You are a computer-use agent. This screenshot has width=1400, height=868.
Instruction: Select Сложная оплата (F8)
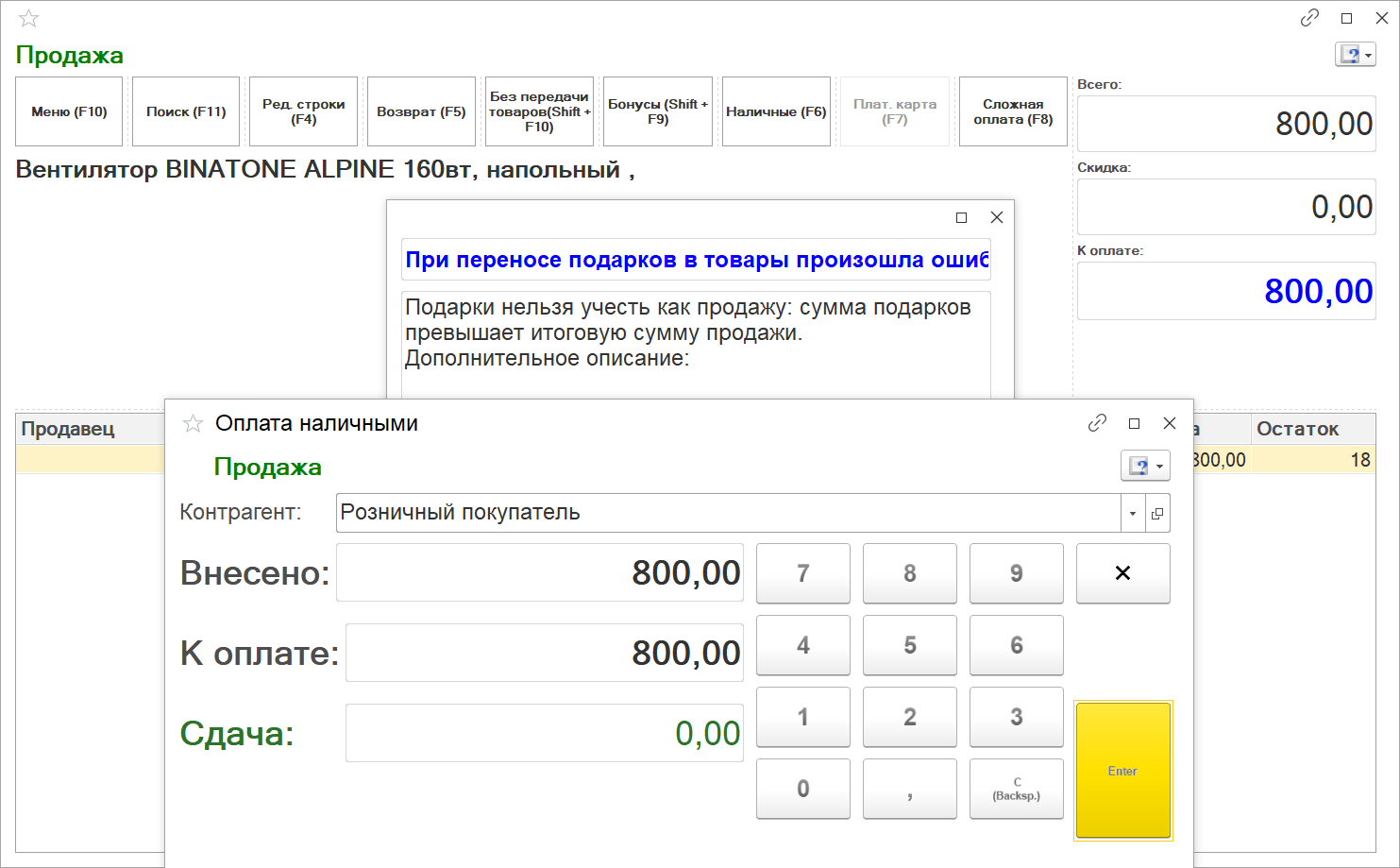(1013, 111)
